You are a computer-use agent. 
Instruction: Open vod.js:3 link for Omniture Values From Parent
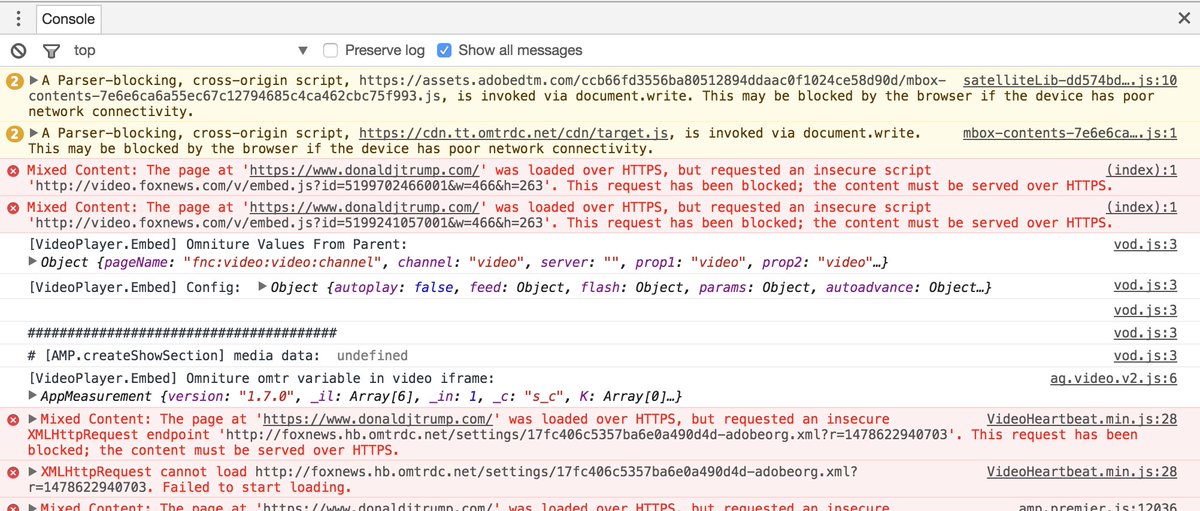pos(1145,245)
